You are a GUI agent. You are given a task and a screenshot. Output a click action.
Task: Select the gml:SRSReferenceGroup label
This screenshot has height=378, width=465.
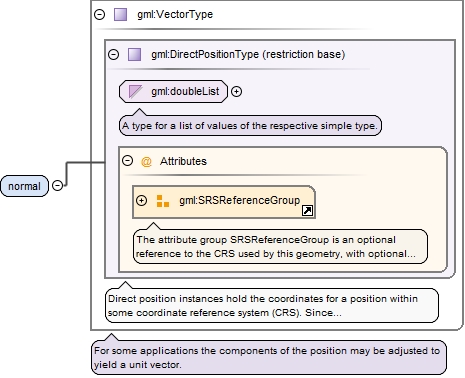point(239,200)
